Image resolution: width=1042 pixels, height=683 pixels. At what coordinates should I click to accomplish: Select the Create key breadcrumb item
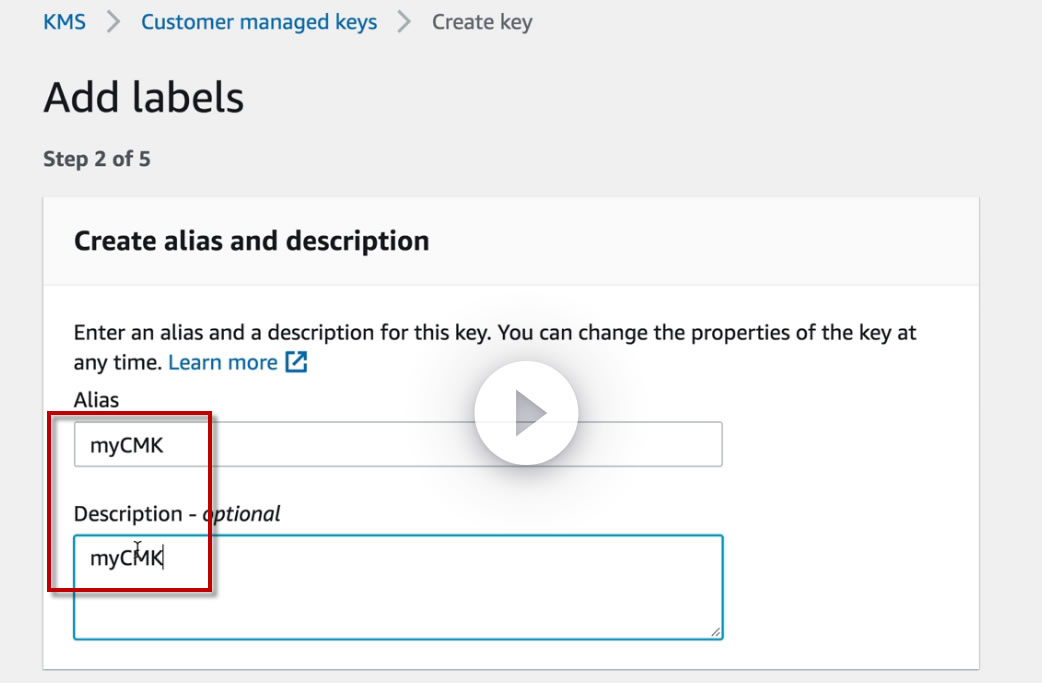click(x=482, y=22)
